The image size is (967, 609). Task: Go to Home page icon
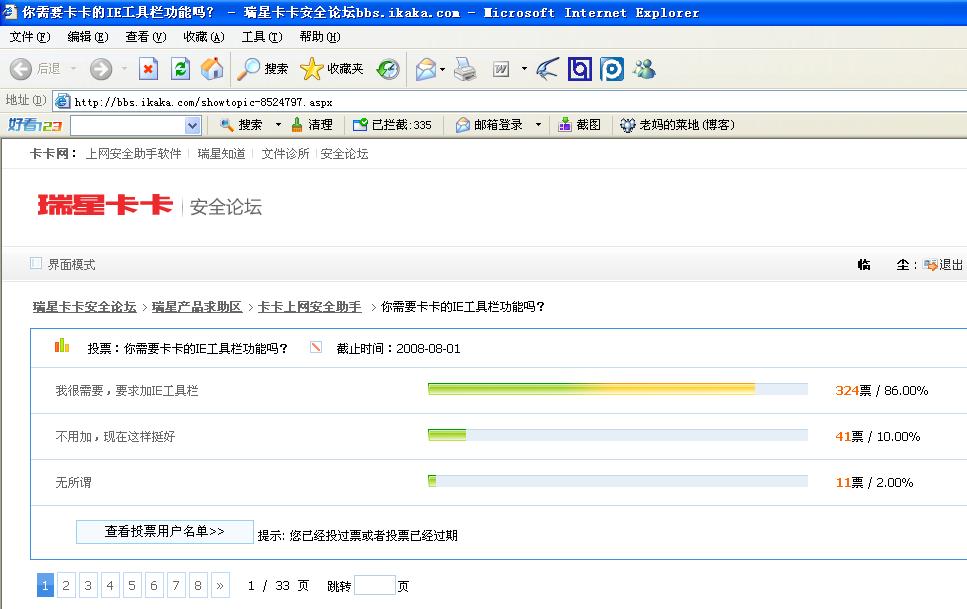[212, 68]
